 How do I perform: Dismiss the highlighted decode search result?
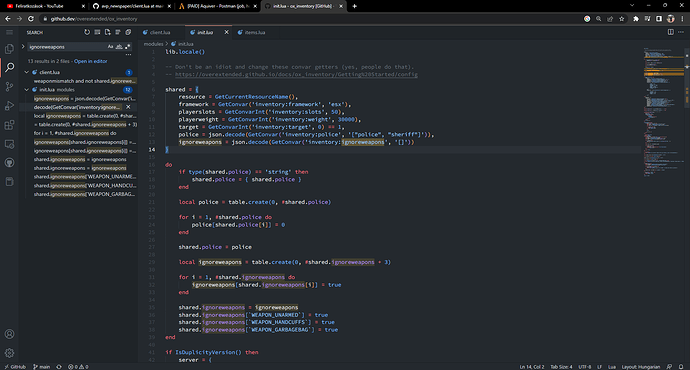[x=128, y=107]
